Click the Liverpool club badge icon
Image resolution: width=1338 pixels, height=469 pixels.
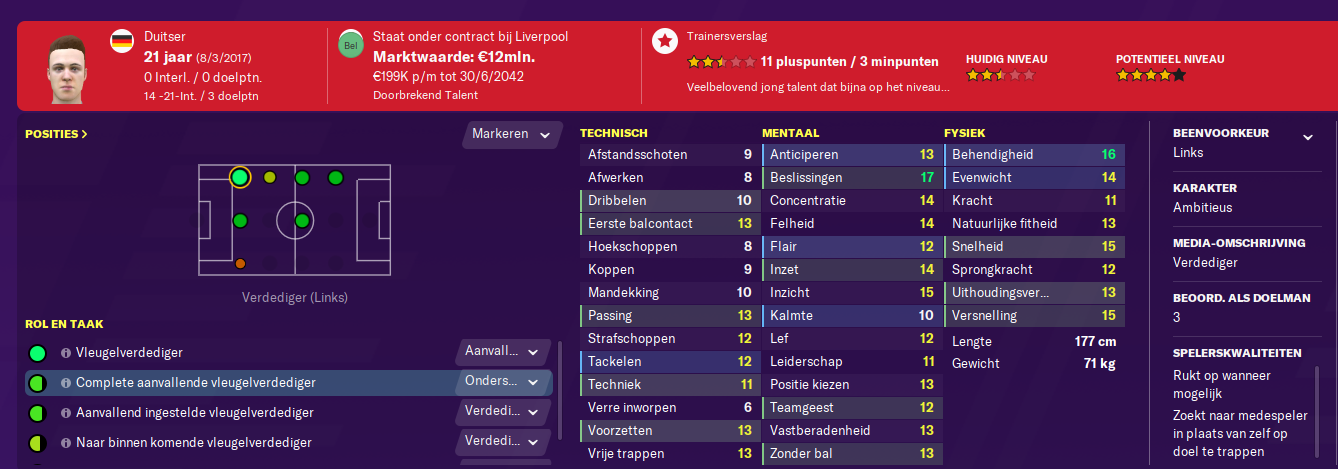pos(351,45)
